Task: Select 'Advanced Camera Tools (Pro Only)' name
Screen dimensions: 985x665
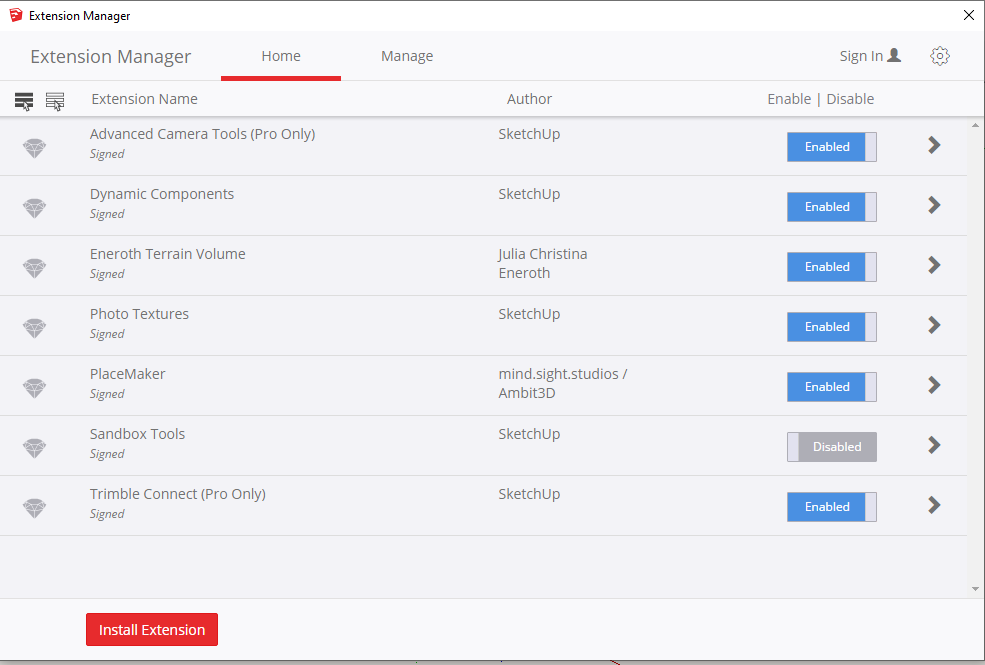Action: pyautogui.click(x=202, y=134)
